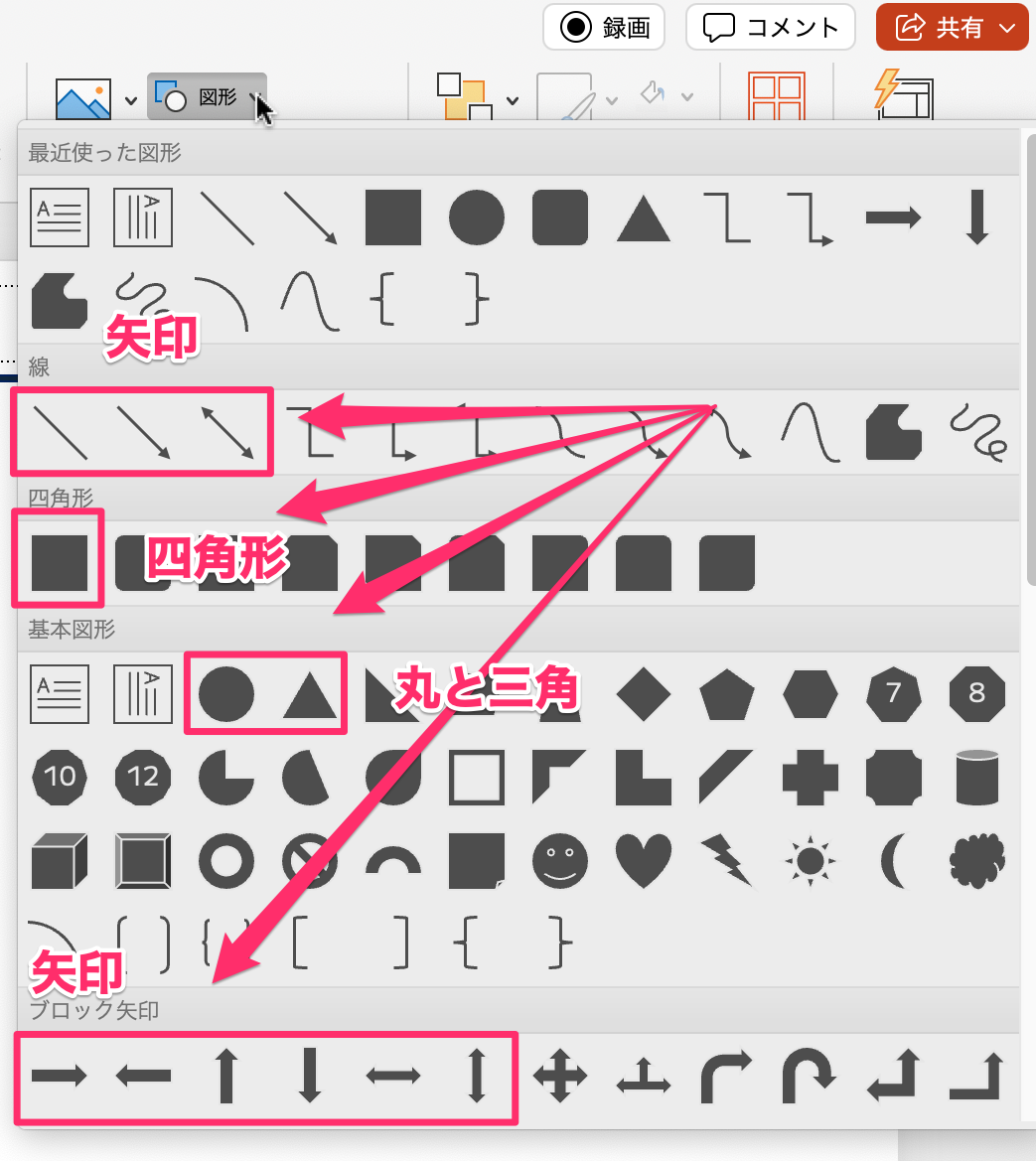Viewport: 1036px width, 1161px height.
Task: Select the octagon labeled 8
Action: point(977,694)
